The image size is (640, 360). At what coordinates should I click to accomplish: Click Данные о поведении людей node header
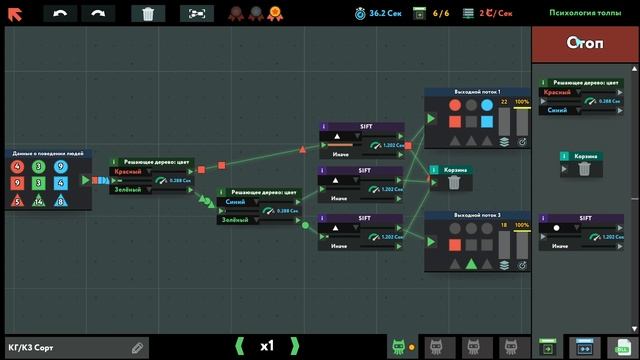click(48, 153)
